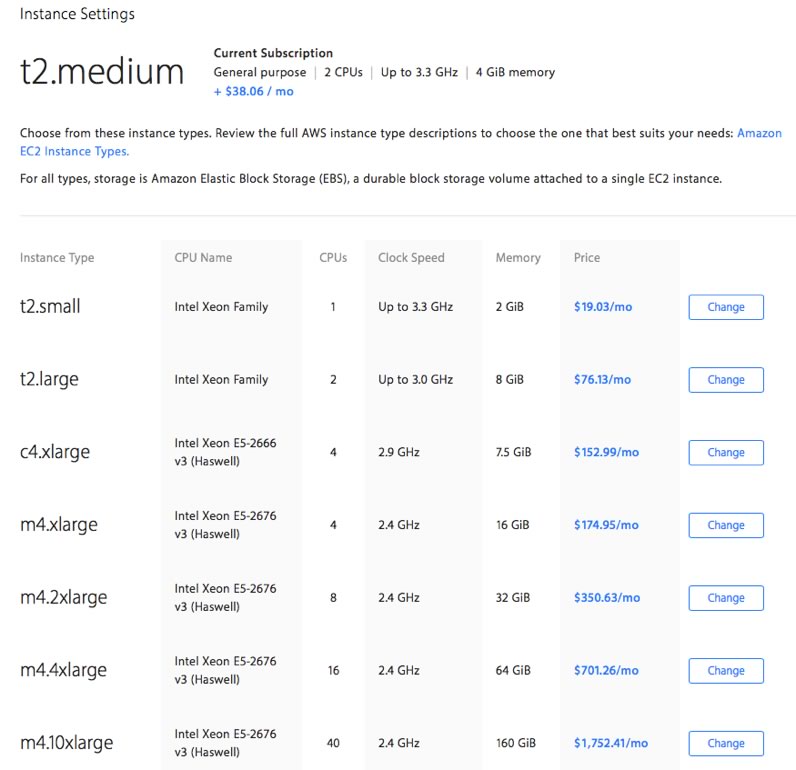Click the Instance Type column header
This screenshot has width=796, height=770.
click(x=57, y=257)
